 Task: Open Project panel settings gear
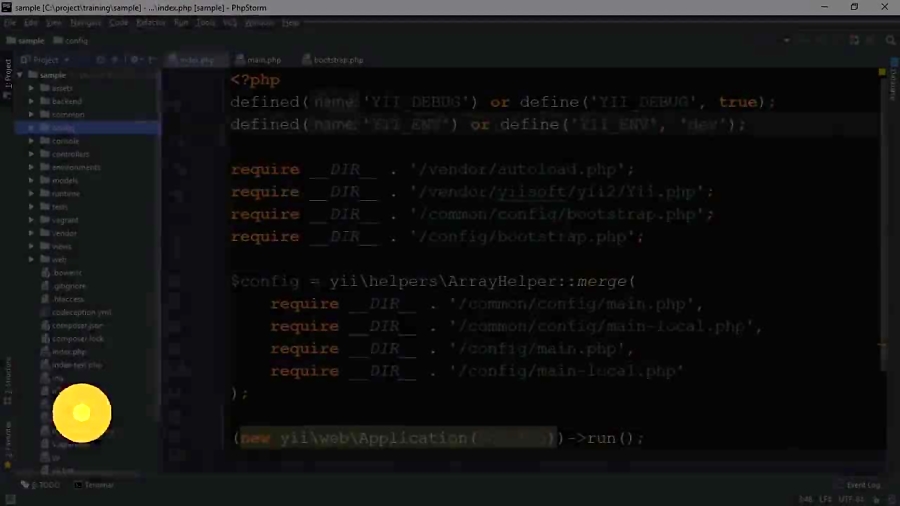[x=135, y=60]
